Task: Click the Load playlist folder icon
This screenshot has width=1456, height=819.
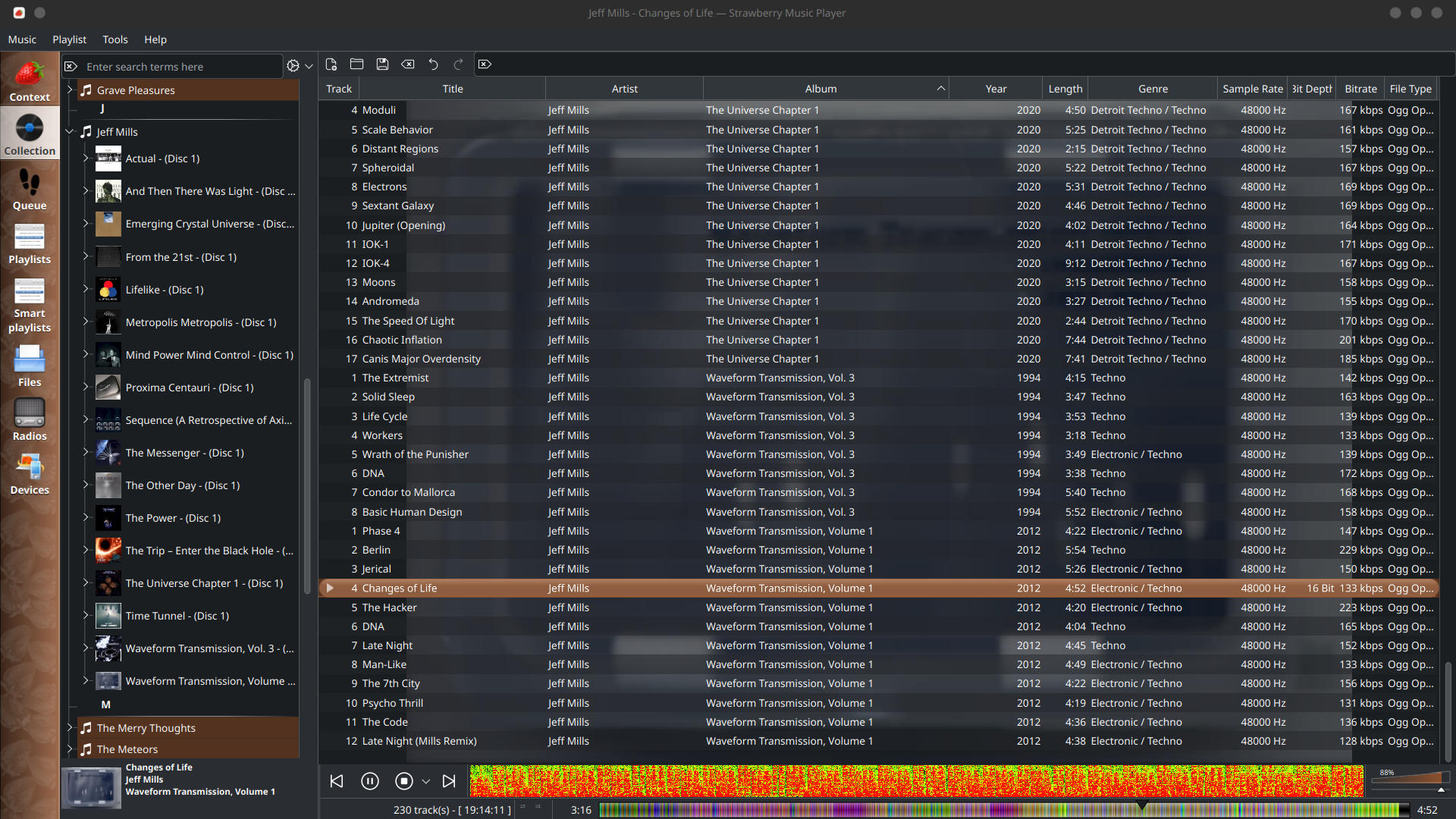Action: 356,64
